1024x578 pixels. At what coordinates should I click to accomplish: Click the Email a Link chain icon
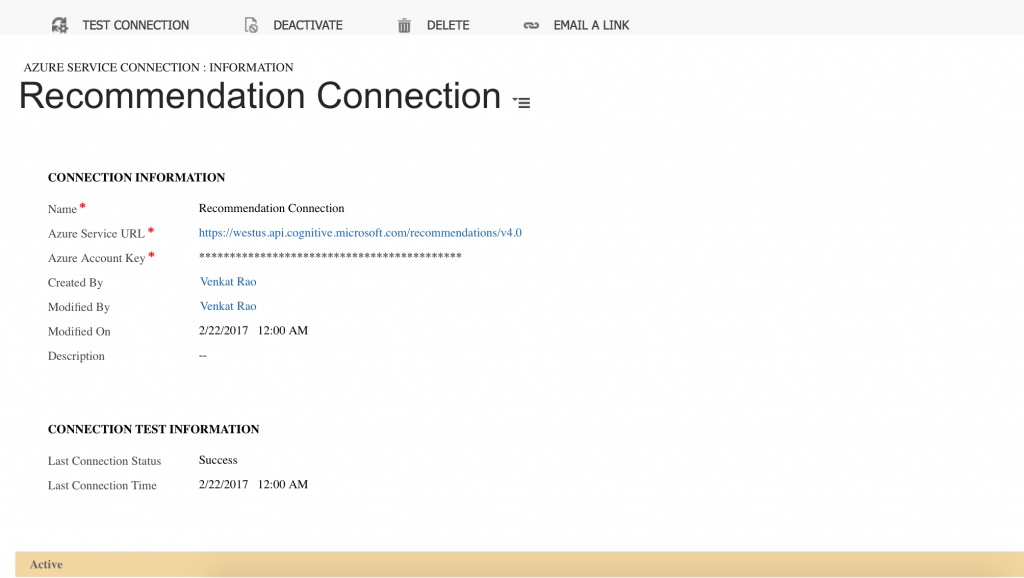(x=531, y=25)
